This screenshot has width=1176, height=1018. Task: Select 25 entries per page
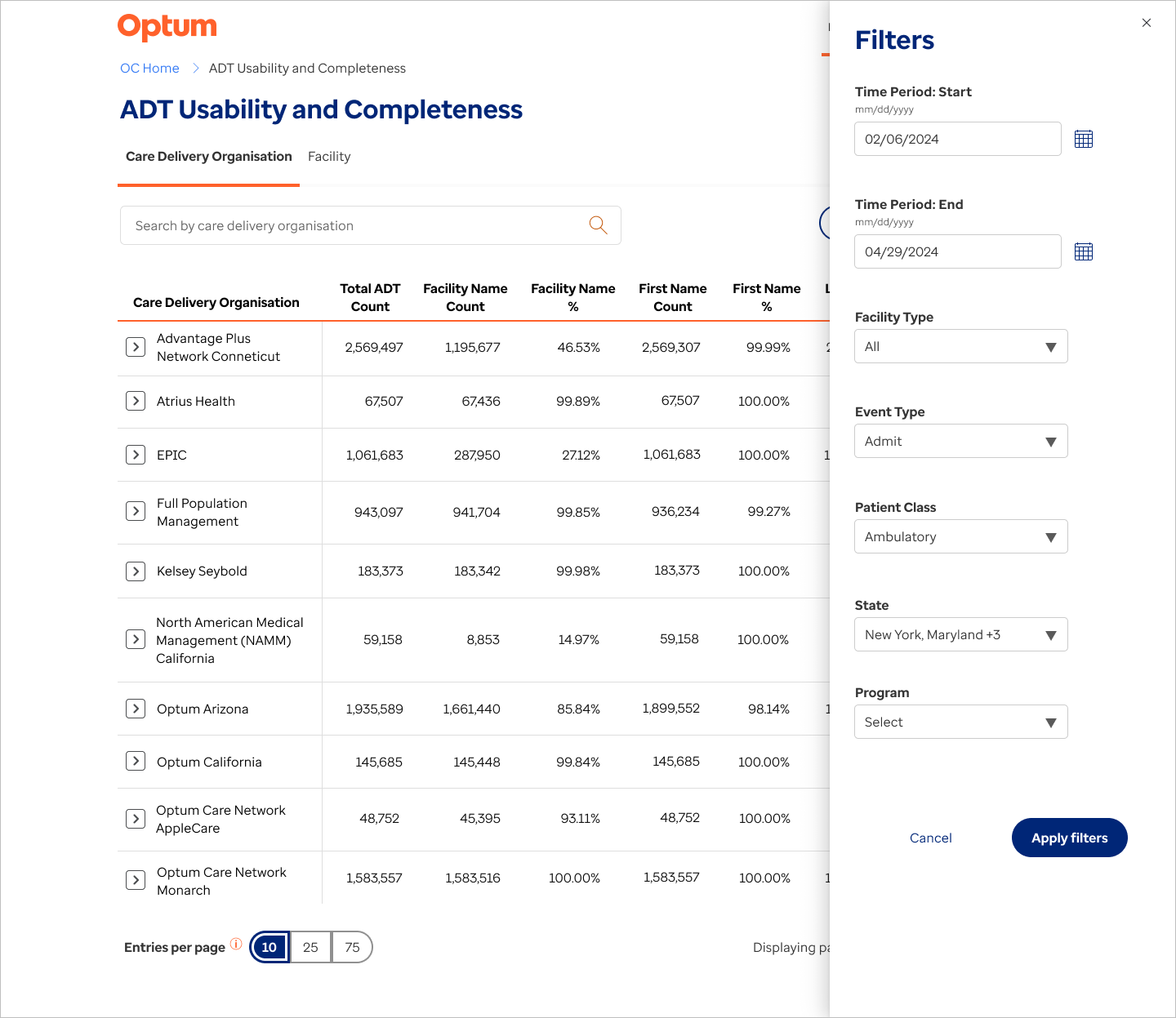pyautogui.click(x=310, y=947)
